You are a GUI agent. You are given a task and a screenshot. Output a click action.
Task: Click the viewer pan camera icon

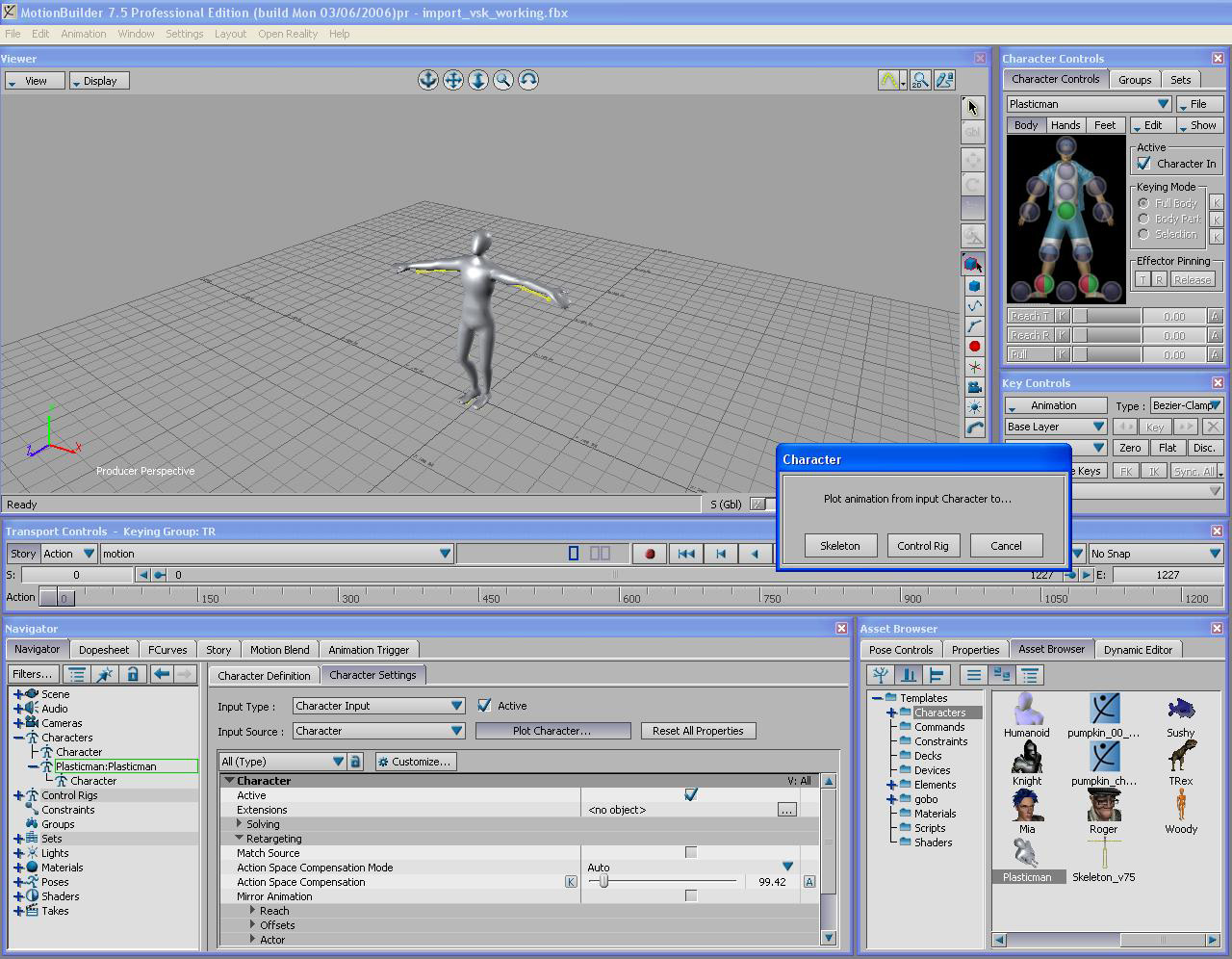pyautogui.click(x=453, y=80)
